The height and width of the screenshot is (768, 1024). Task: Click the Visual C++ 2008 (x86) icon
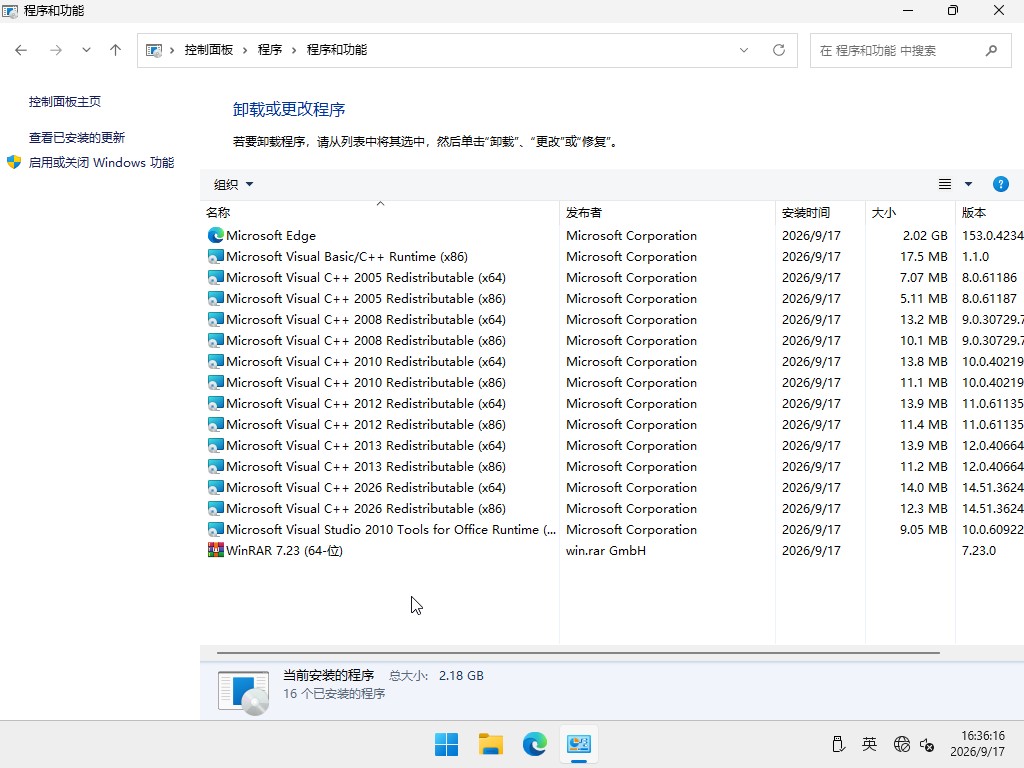[x=216, y=340]
